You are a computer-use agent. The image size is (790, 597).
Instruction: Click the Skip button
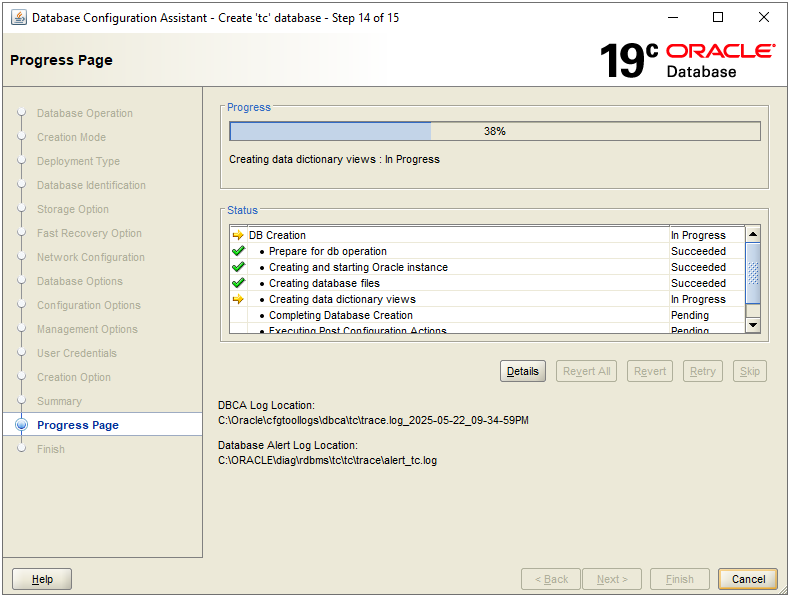(x=750, y=371)
